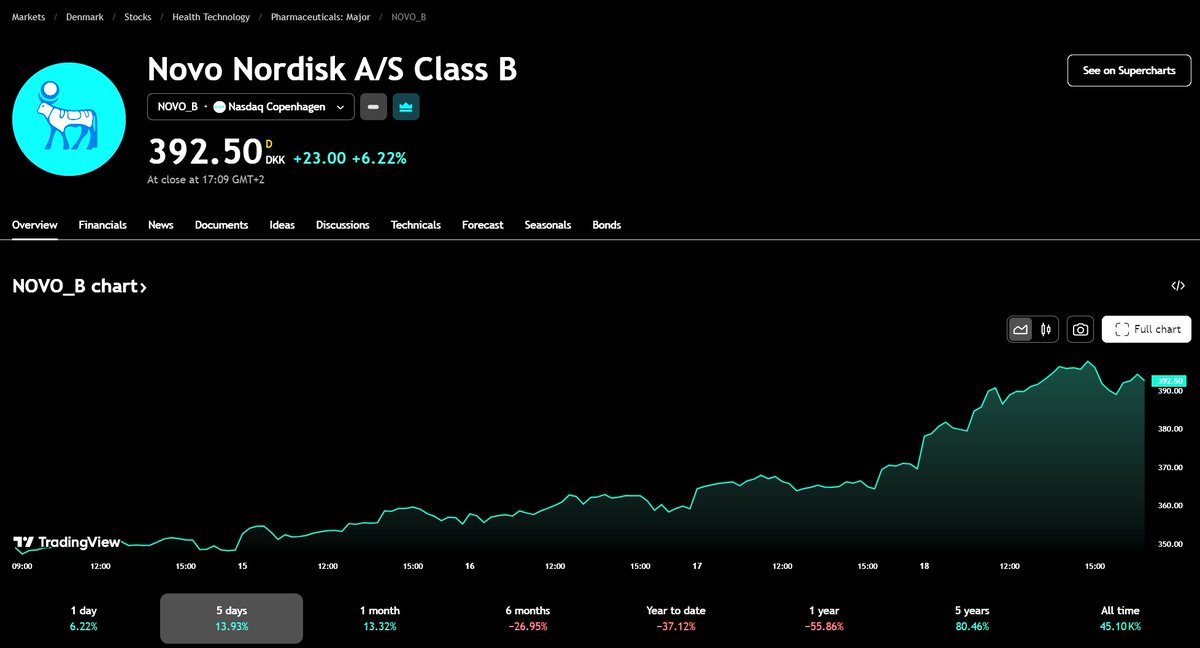Select the 5 years range
This screenshot has width=1200, height=648.
tap(972, 618)
